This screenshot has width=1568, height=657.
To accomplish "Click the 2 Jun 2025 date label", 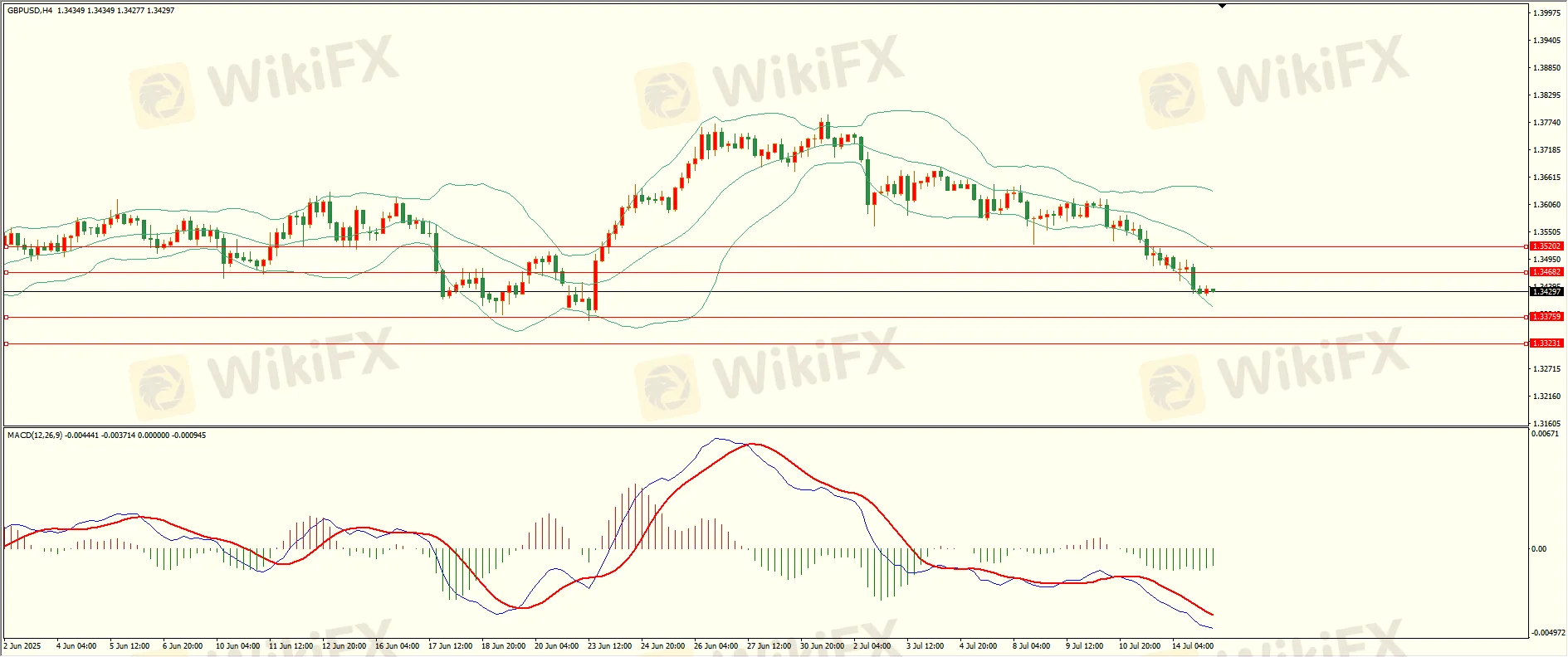I will [x=22, y=646].
